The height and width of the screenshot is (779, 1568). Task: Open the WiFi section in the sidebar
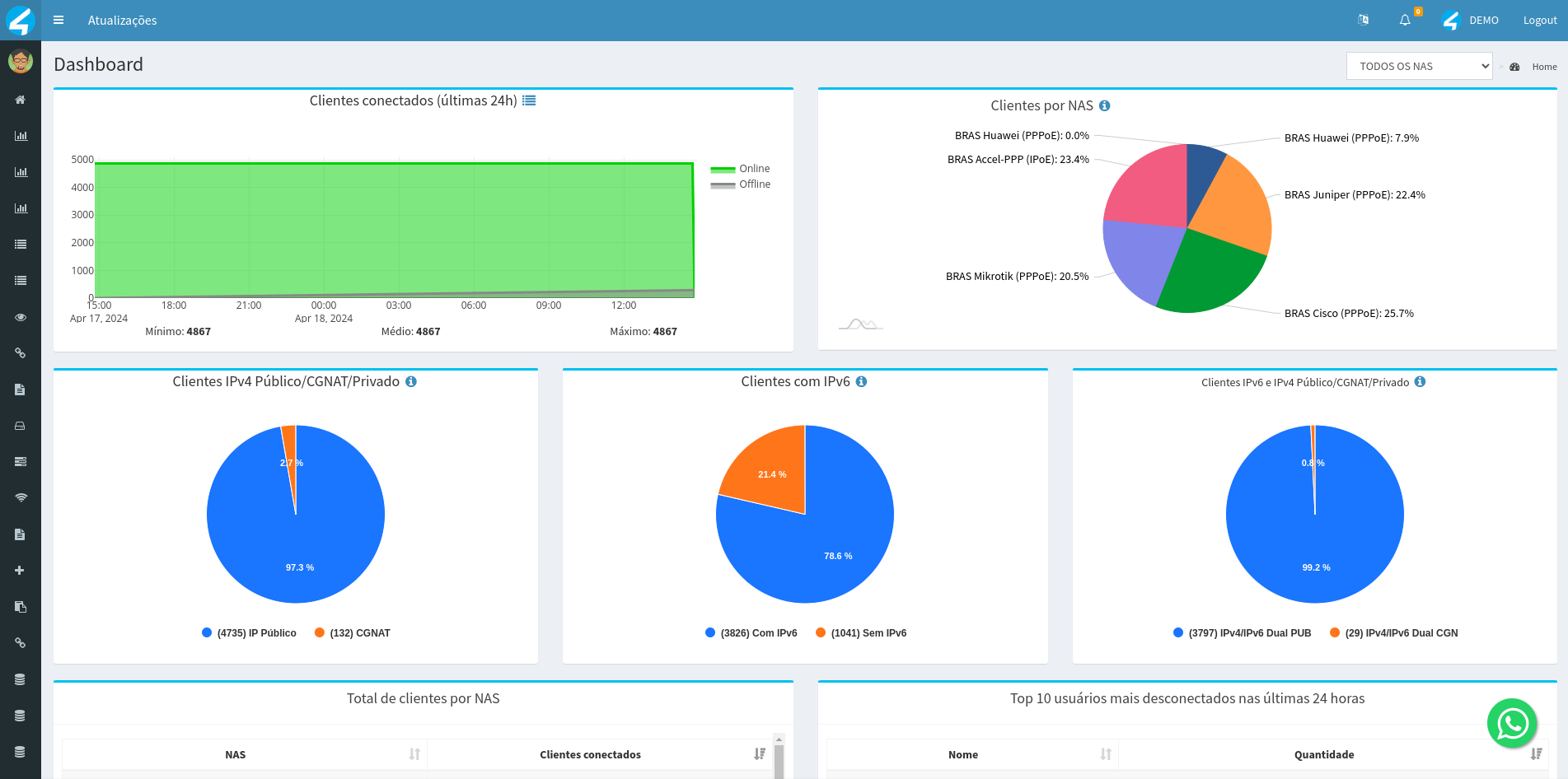(20, 497)
